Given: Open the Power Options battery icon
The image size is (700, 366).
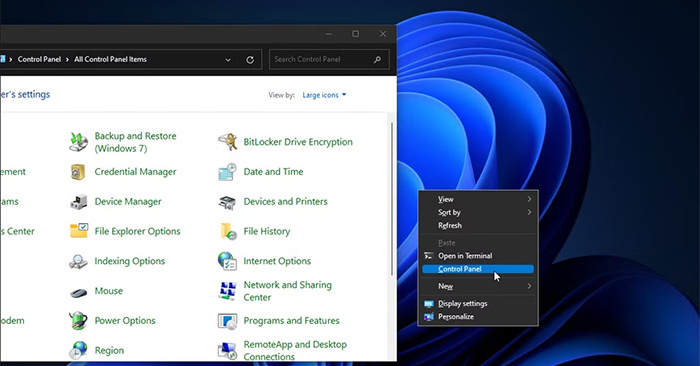Looking at the screenshot, I should tap(78, 320).
